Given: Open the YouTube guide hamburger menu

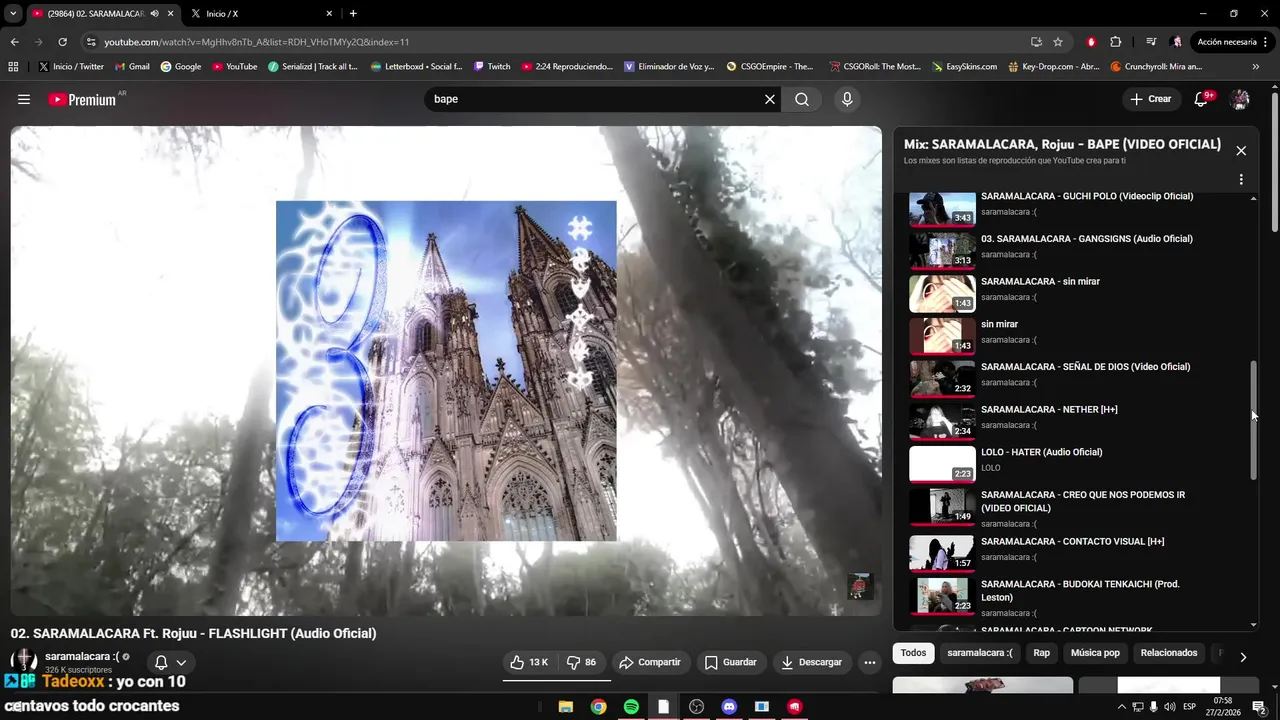Looking at the screenshot, I should [x=24, y=99].
